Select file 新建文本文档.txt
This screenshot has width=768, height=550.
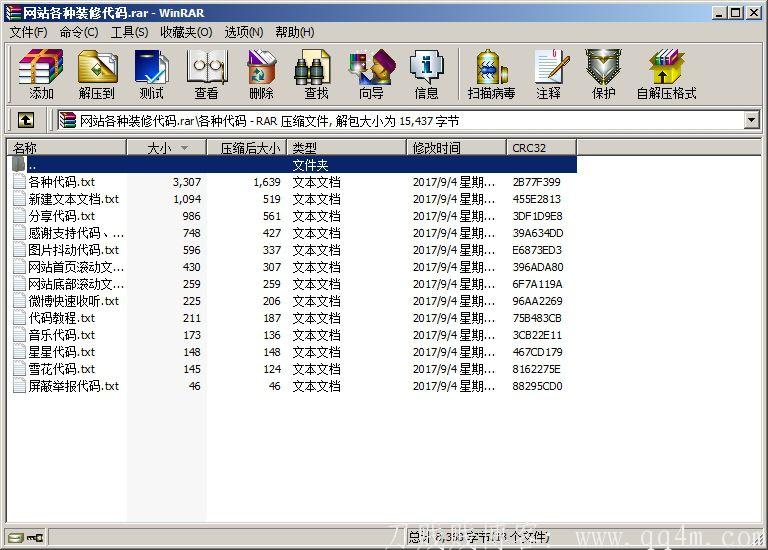point(73,199)
